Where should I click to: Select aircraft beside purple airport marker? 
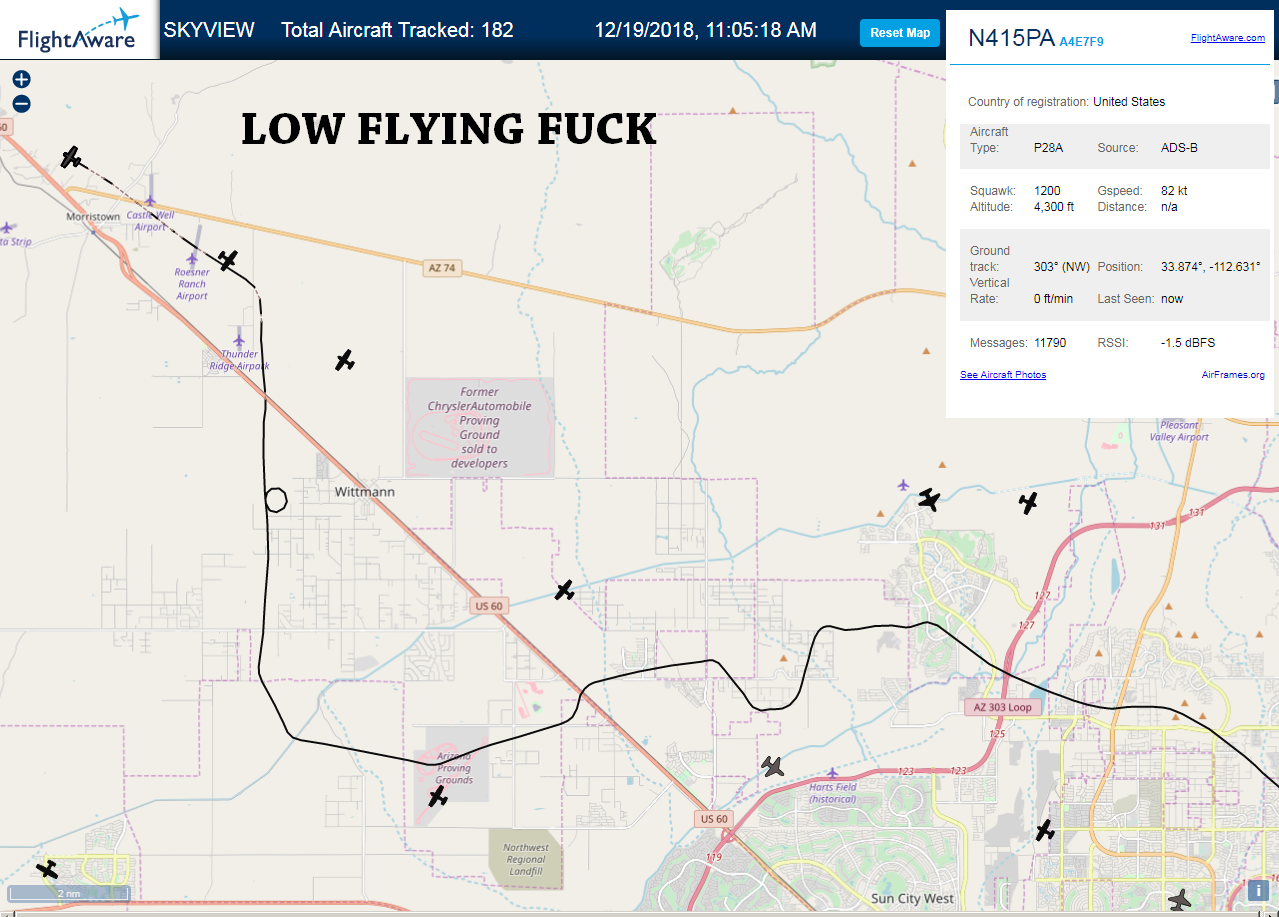tap(930, 499)
